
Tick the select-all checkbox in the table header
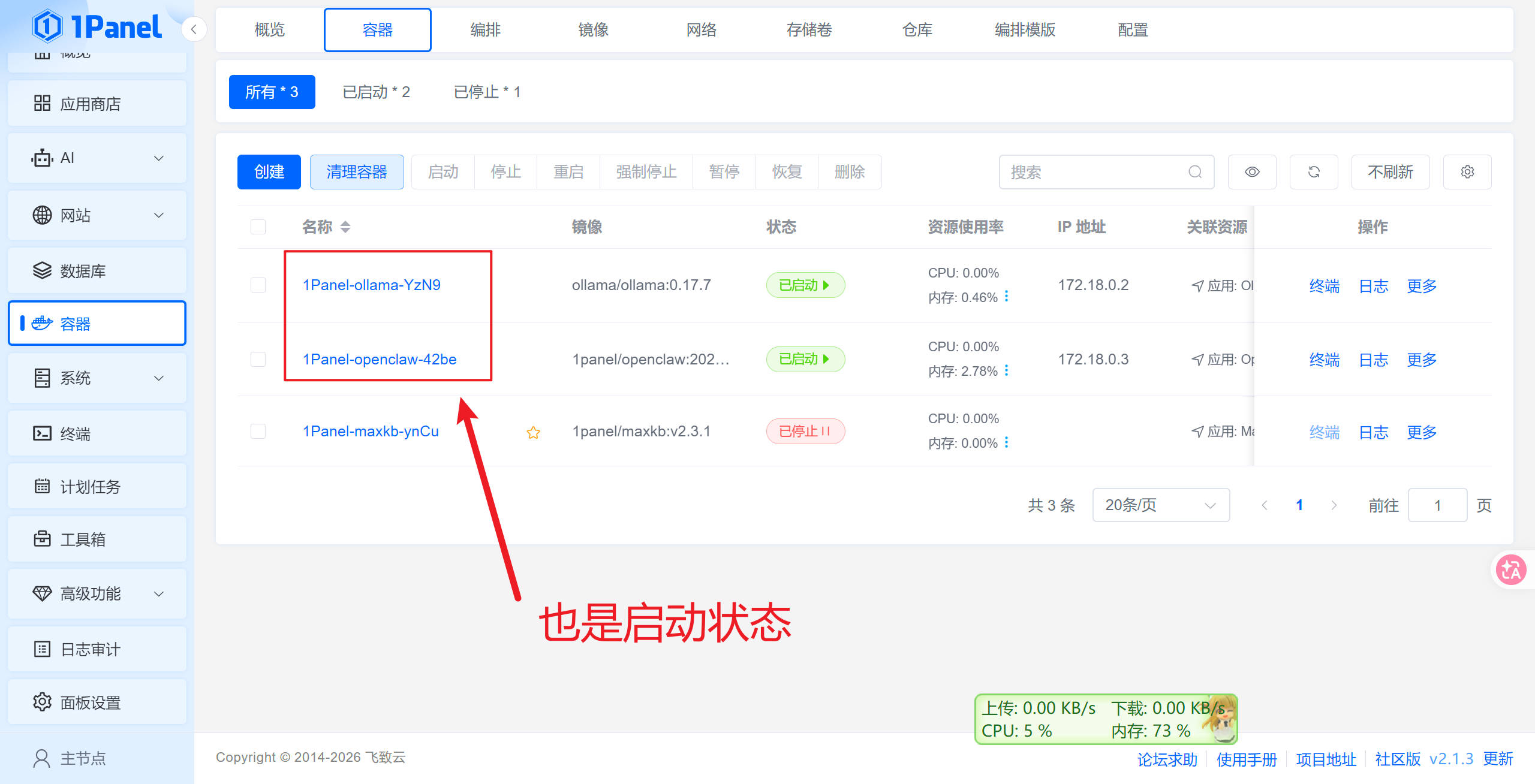[258, 227]
